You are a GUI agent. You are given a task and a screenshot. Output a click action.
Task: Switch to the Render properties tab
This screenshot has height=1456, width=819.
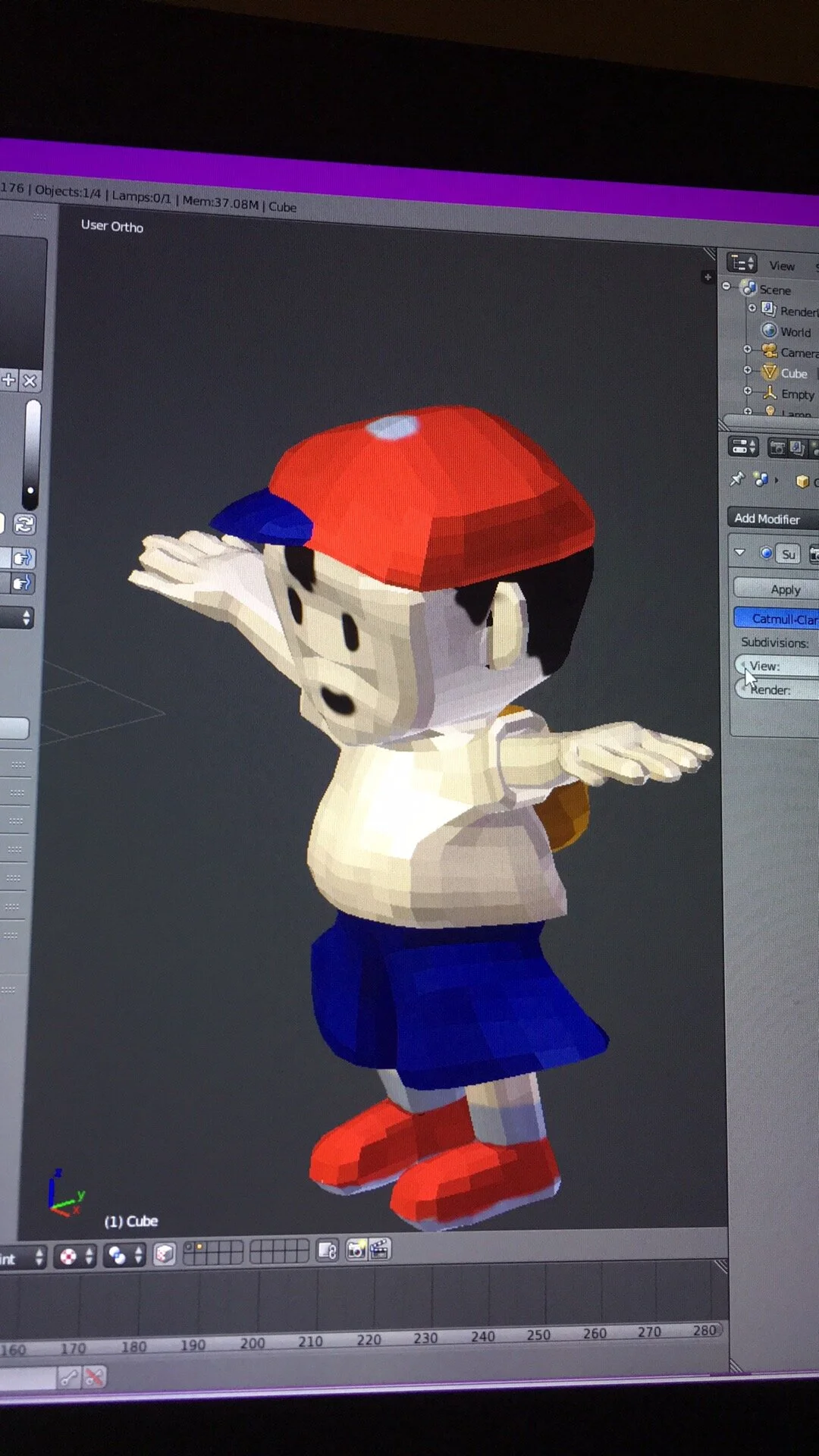(x=777, y=447)
